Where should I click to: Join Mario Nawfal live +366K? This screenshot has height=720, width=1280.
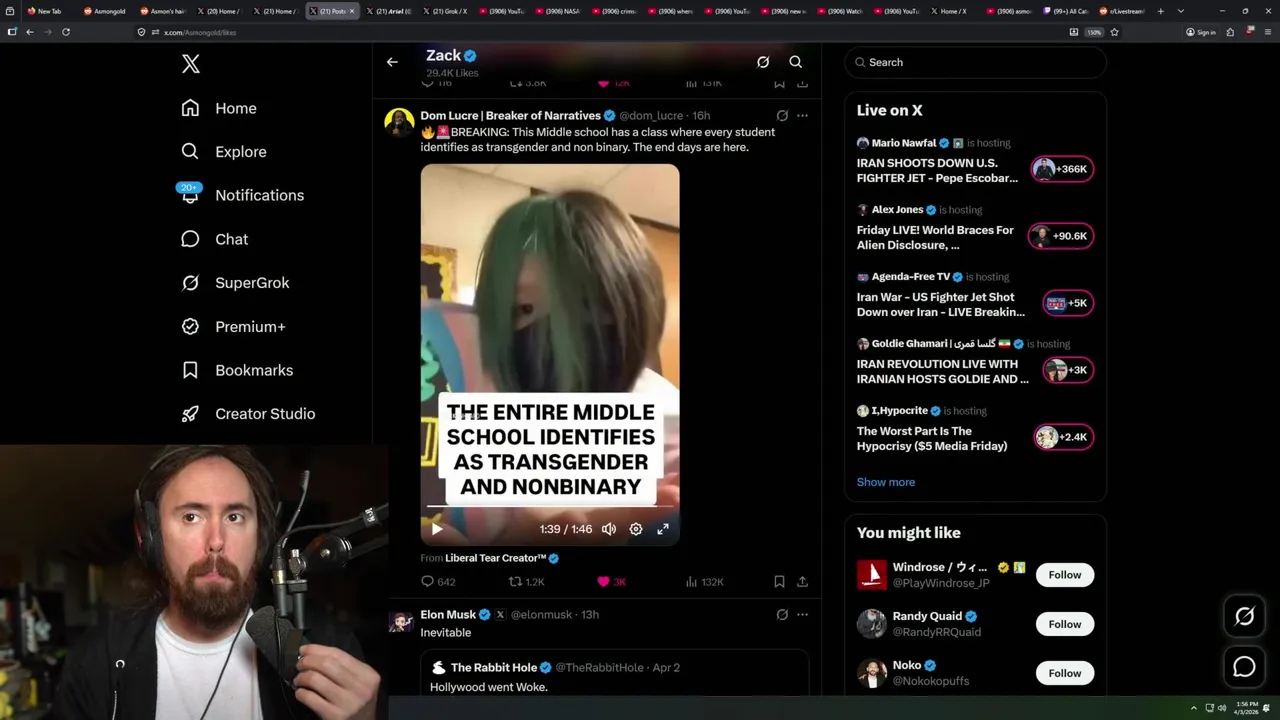pyautogui.click(x=1062, y=169)
